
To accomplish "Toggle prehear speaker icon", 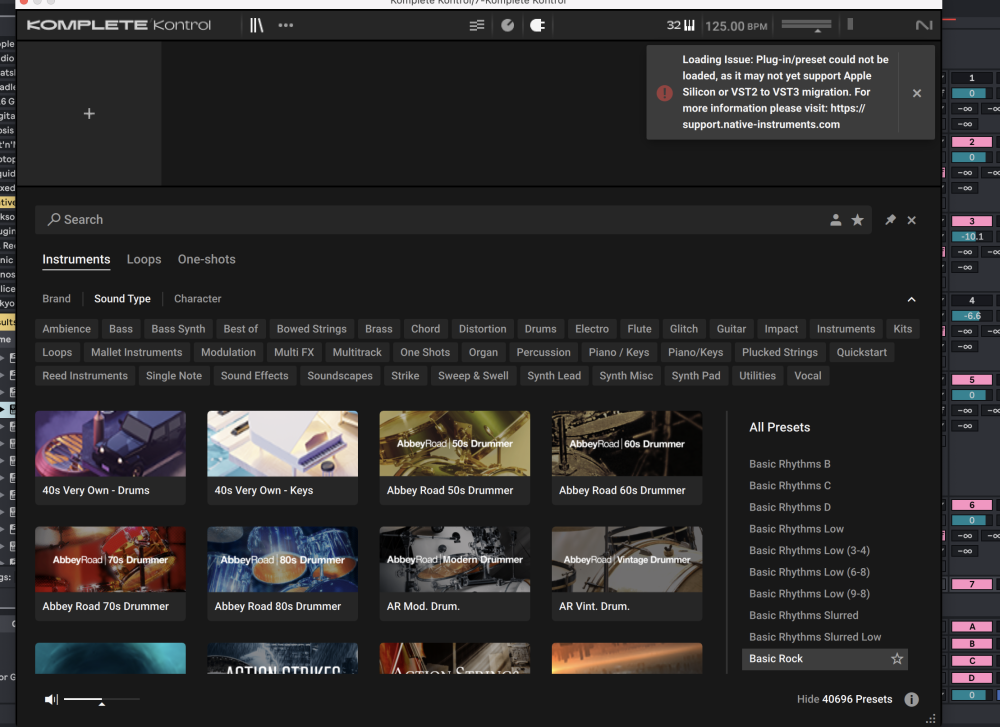I will (x=51, y=700).
